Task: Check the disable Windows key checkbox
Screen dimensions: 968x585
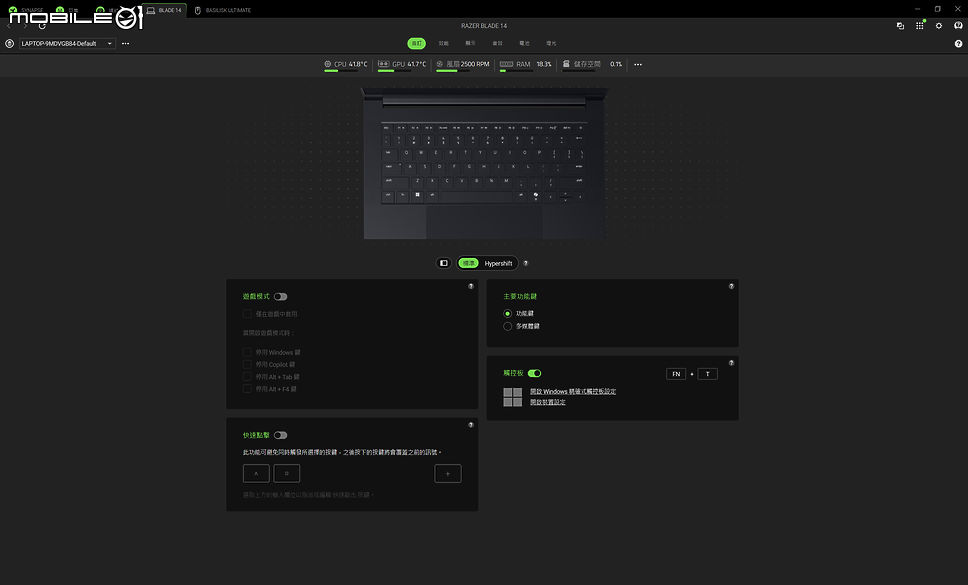Action: [x=248, y=352]
